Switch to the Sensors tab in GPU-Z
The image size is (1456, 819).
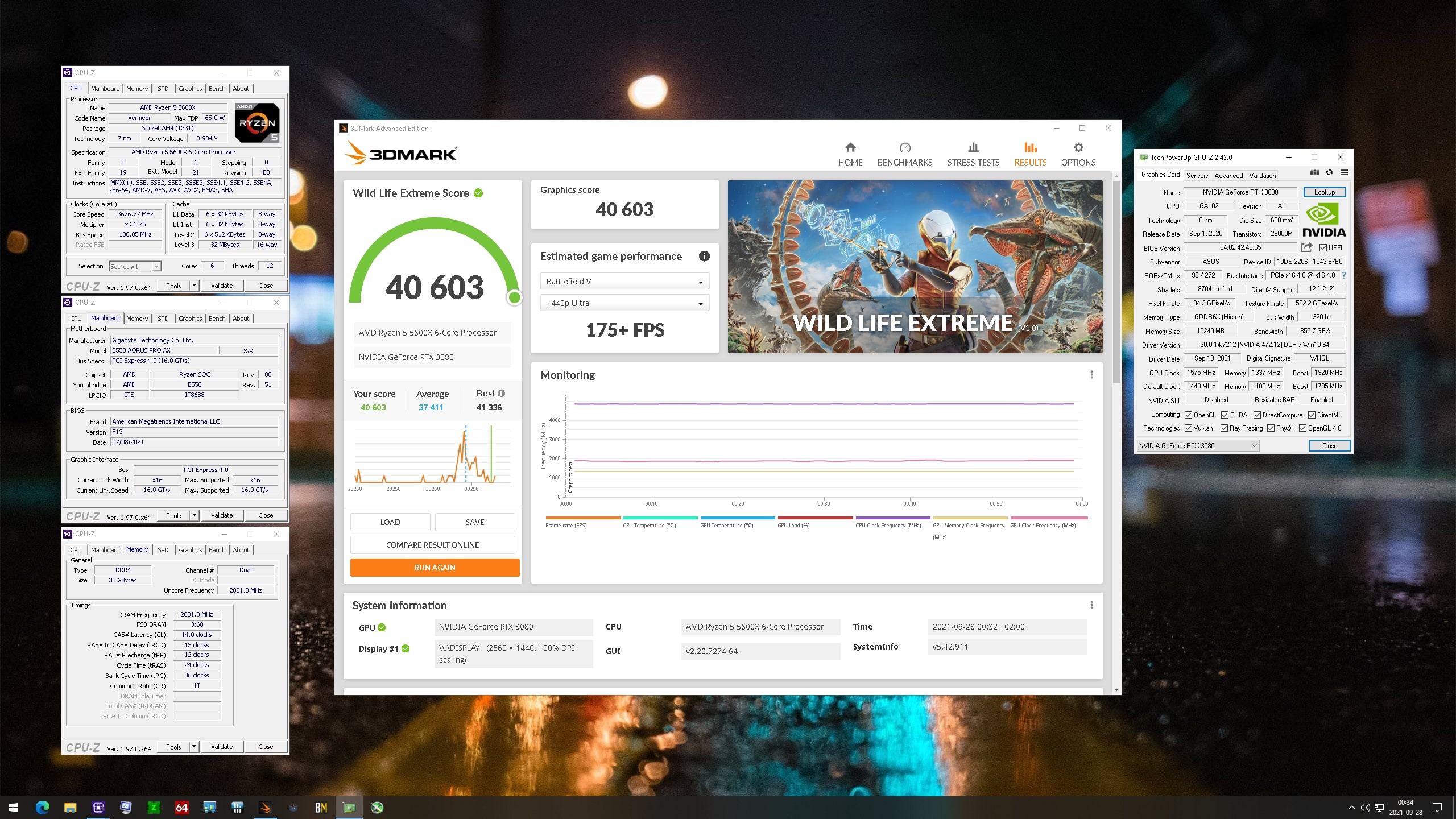(x=1197, y=175)
